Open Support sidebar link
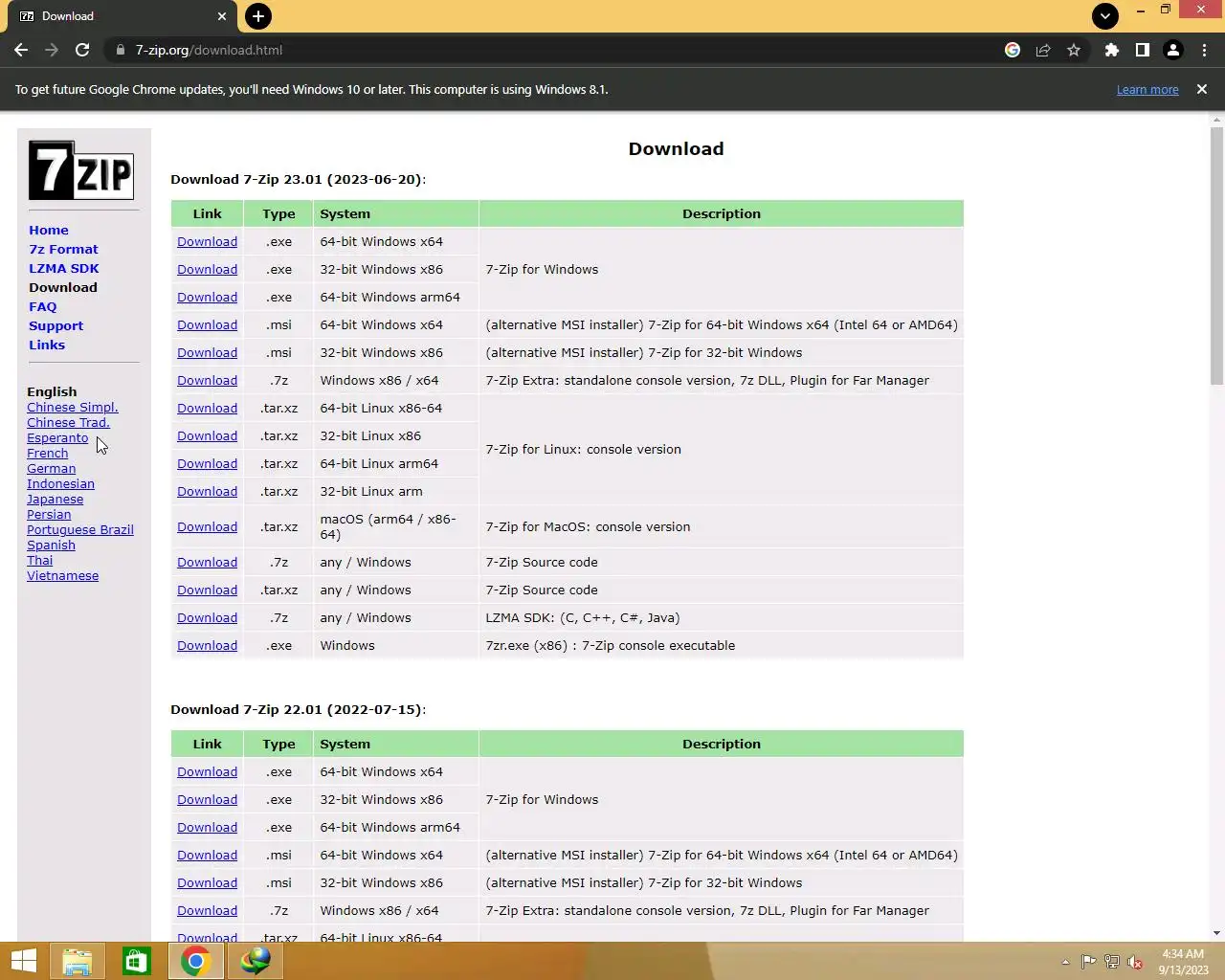 pyautogui.click(x=56, y=325)
